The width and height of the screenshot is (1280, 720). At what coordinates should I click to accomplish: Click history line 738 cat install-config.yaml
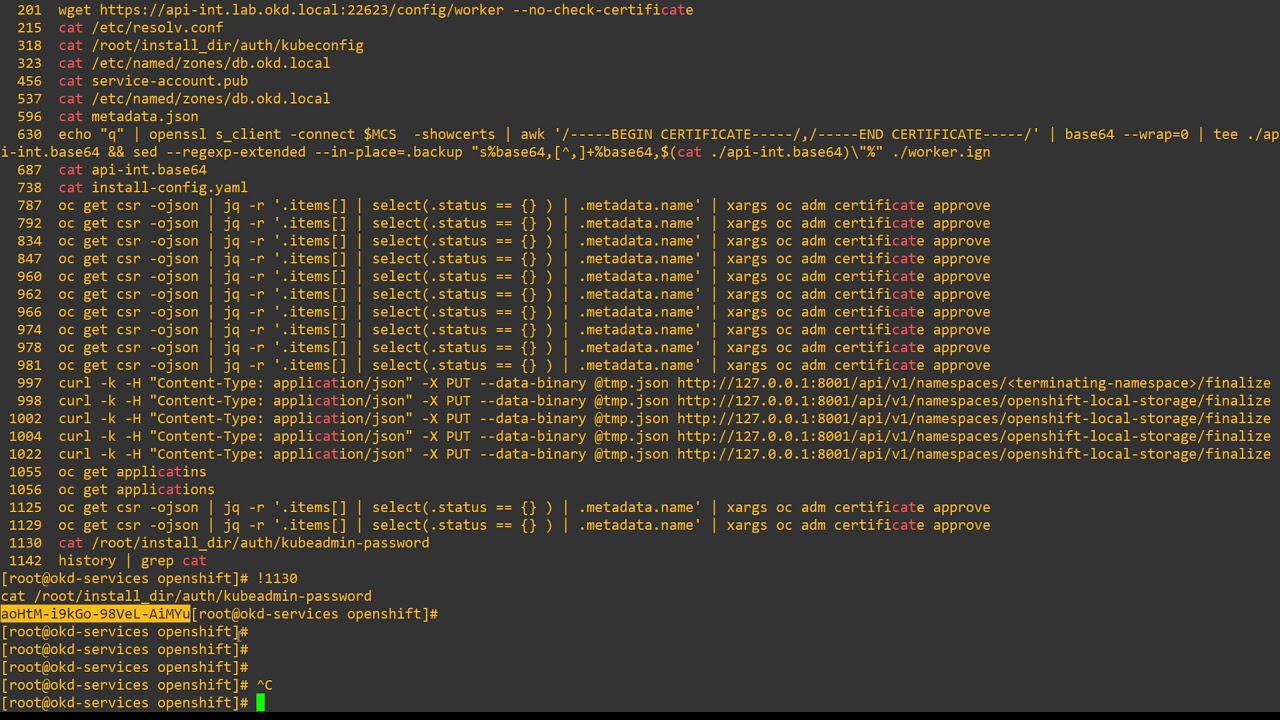click(x=153, y=188)
